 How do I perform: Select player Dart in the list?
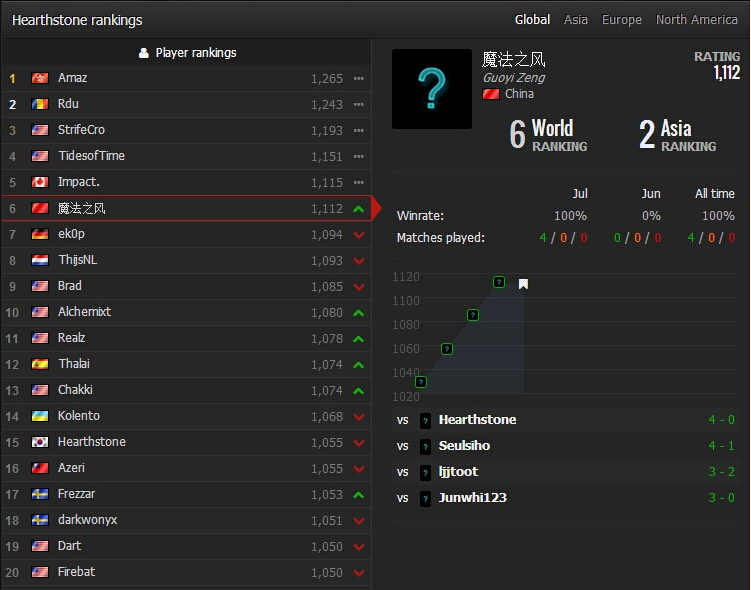(186, 546)
